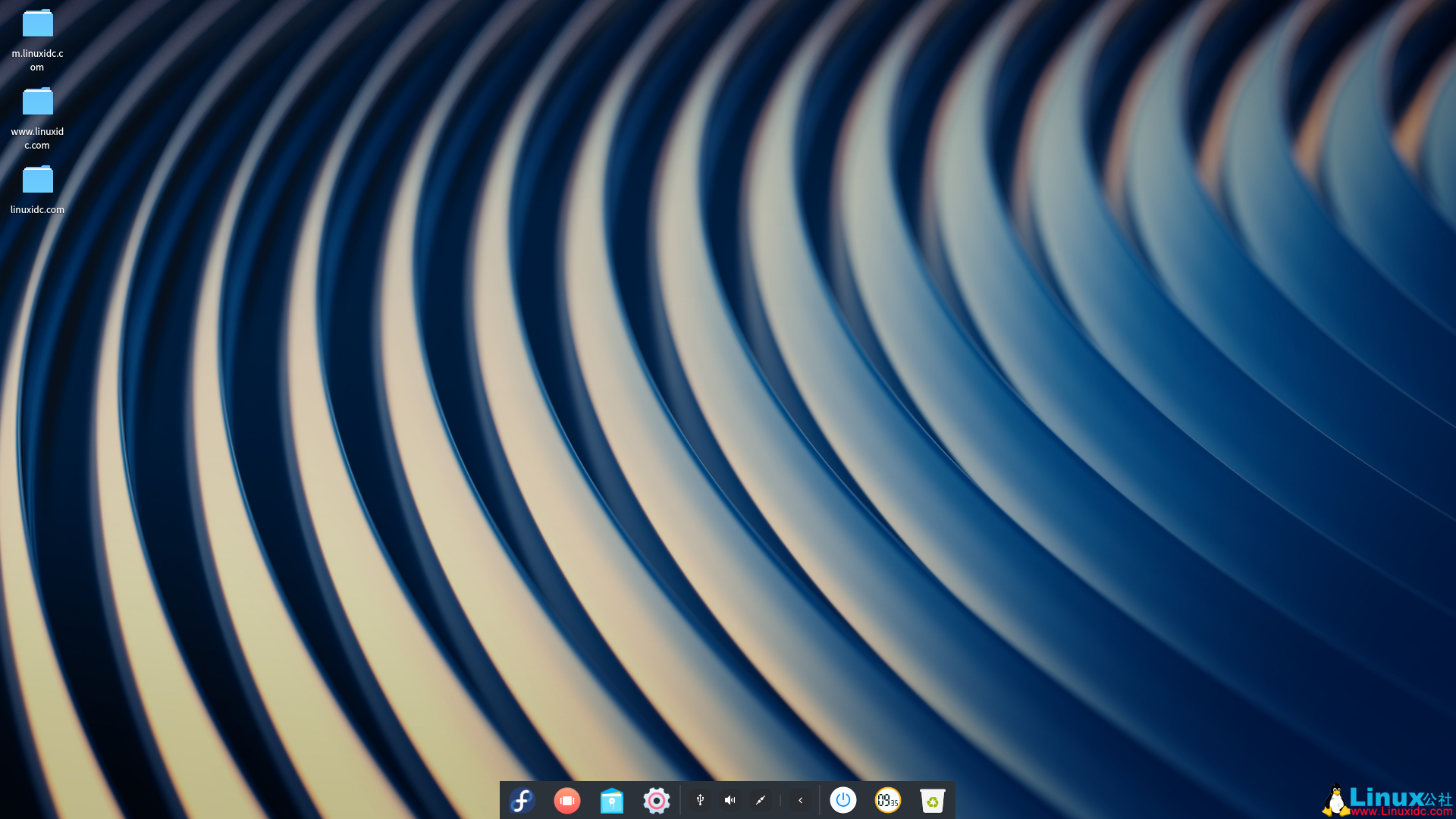Click the 09:35 clock in dock

click(887, 800)
